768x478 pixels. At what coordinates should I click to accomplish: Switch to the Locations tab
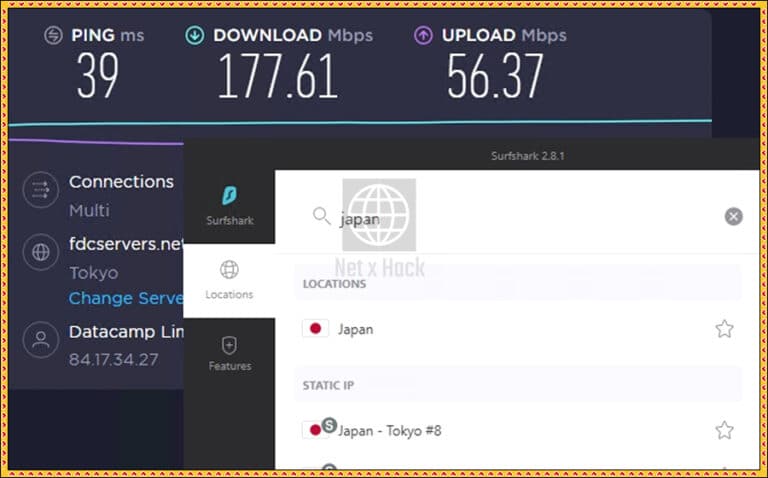click(229, 281)
